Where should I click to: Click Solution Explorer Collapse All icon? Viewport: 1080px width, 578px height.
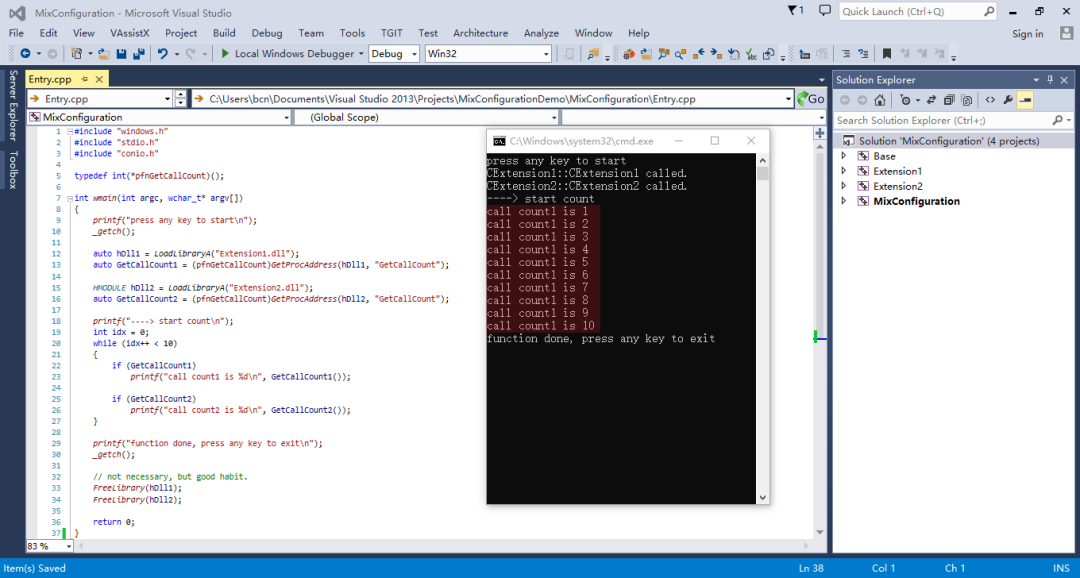[x=949, y=101]
